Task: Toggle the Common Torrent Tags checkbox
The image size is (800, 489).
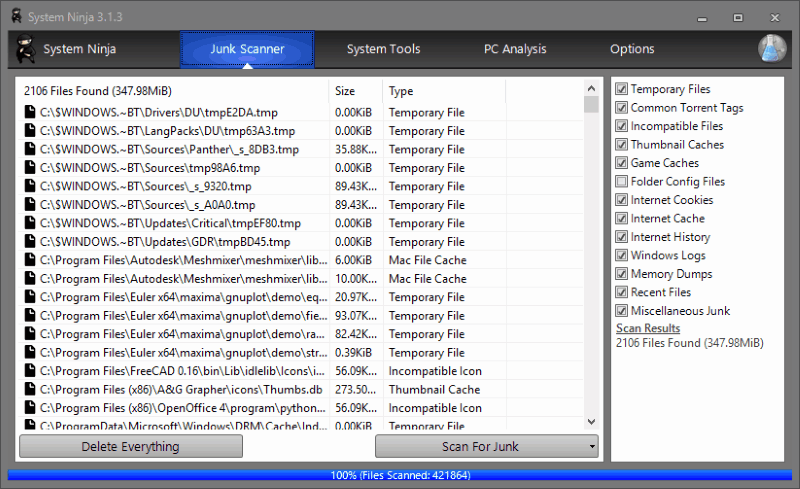Action: pyautogui.click(x=621, y=107)
